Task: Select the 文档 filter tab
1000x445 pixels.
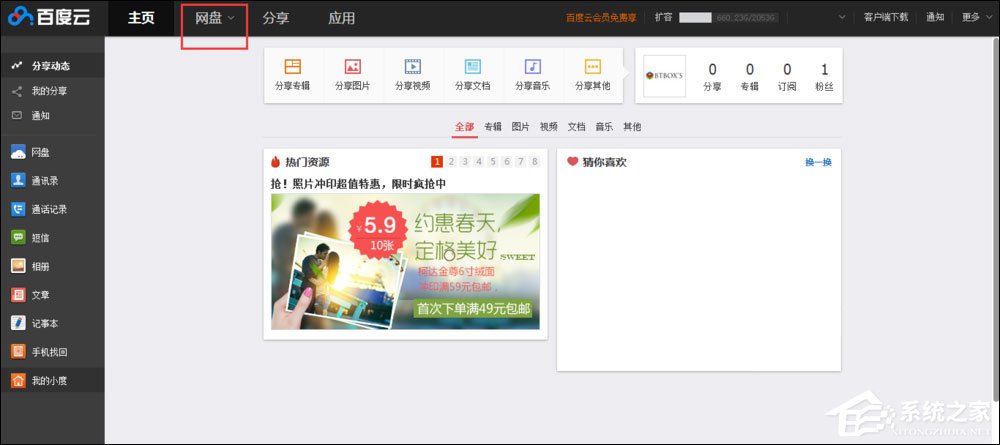Action: click(577, 127)
